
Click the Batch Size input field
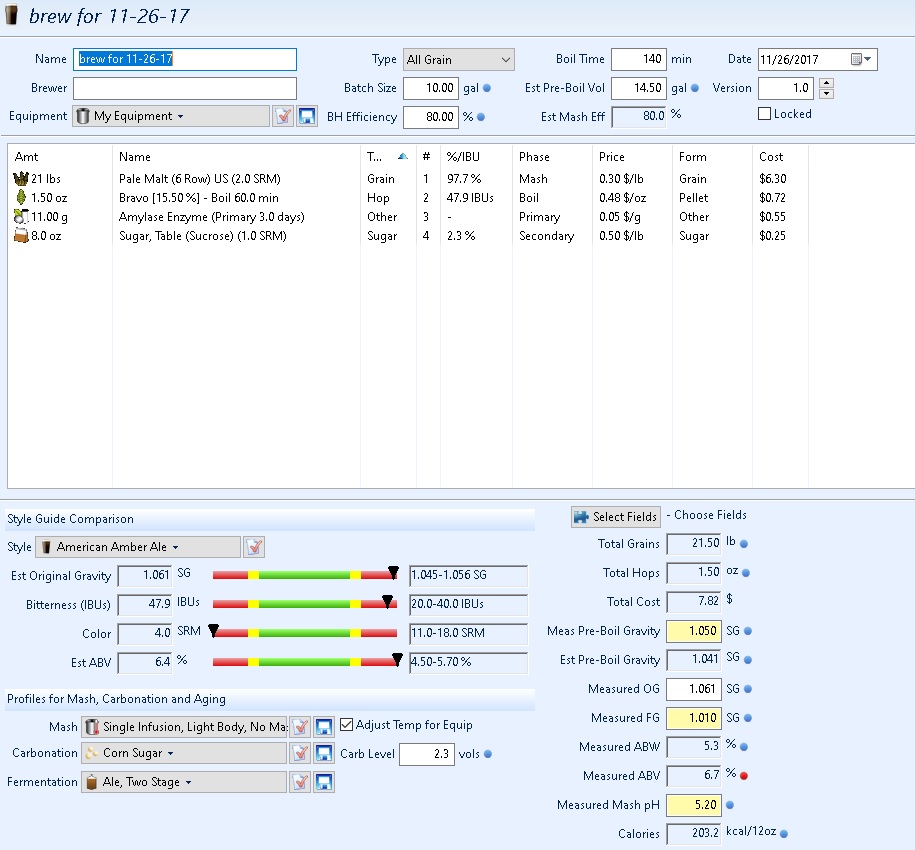click(x=431, y=88)
